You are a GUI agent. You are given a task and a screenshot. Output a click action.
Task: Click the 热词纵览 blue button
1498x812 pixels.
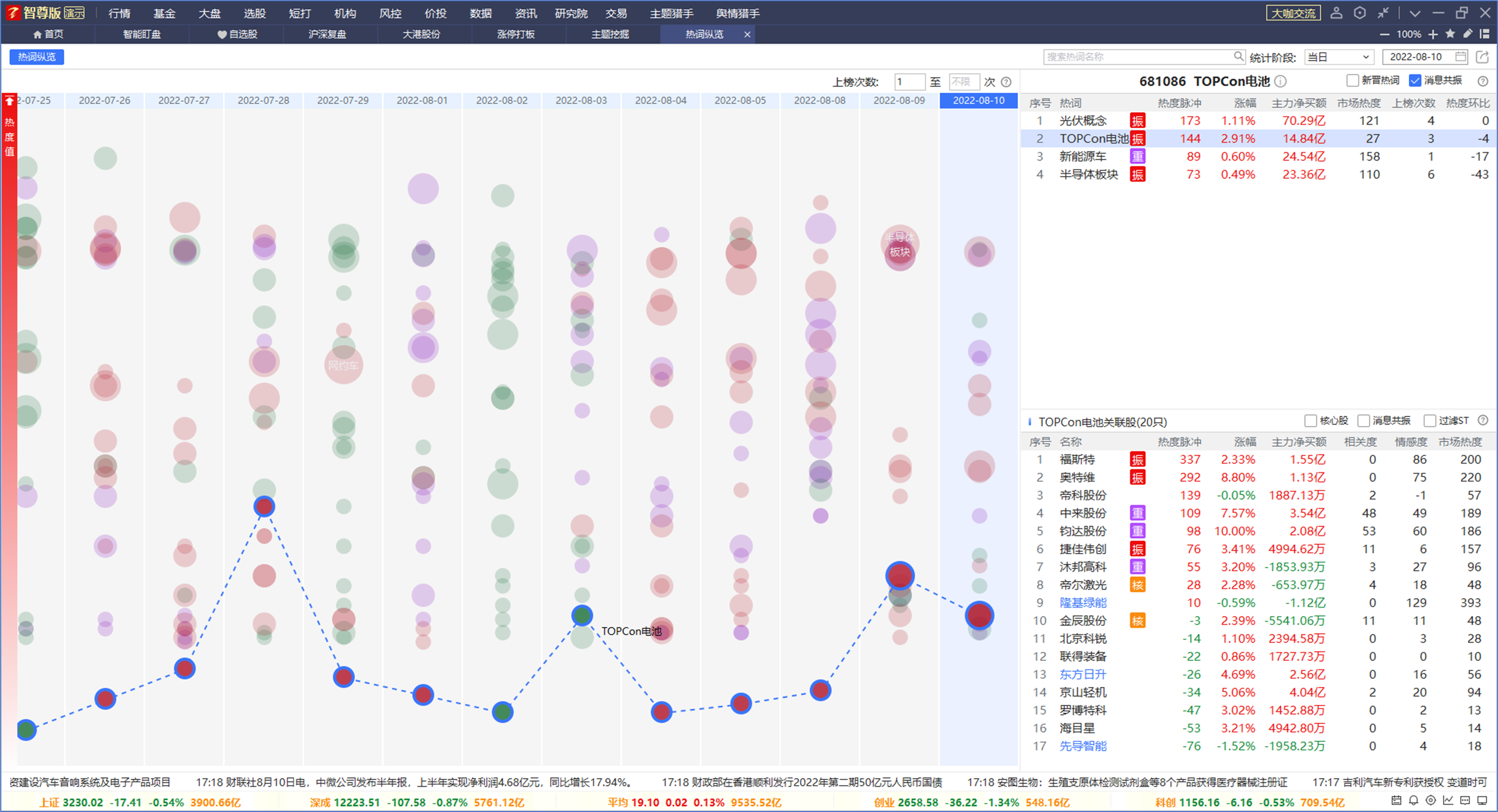(36, 56)
